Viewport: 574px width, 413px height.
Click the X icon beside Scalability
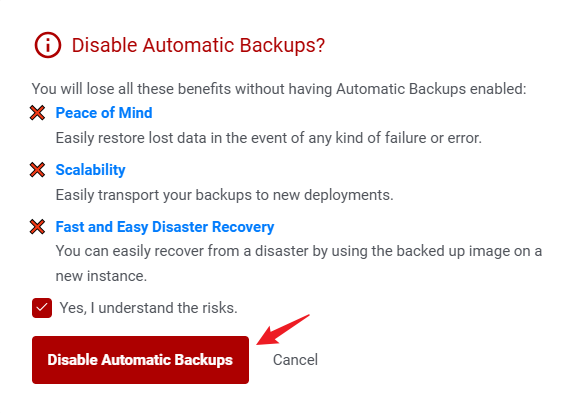pos(37,170)
